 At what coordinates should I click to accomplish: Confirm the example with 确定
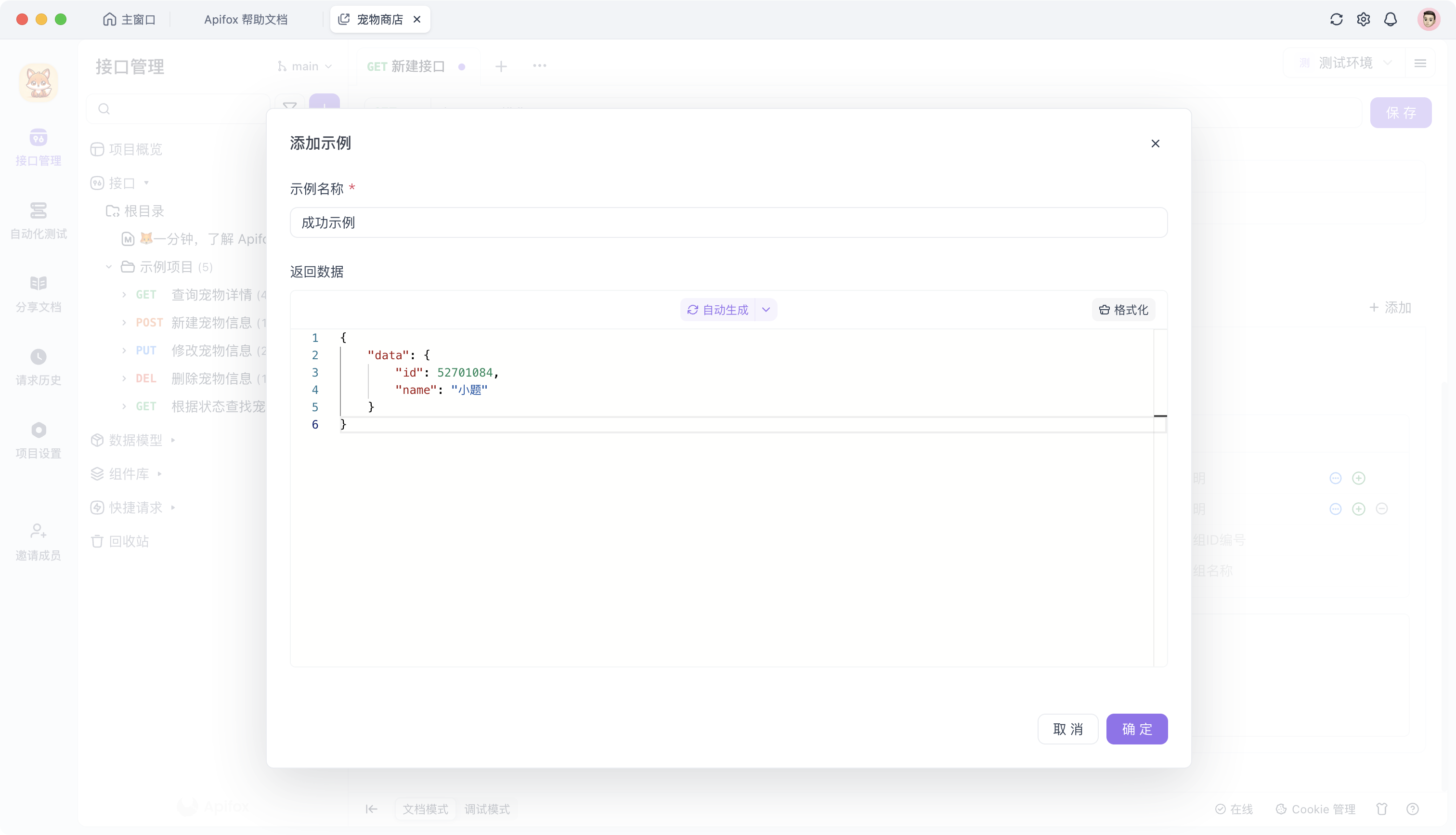click(1137, 729)
